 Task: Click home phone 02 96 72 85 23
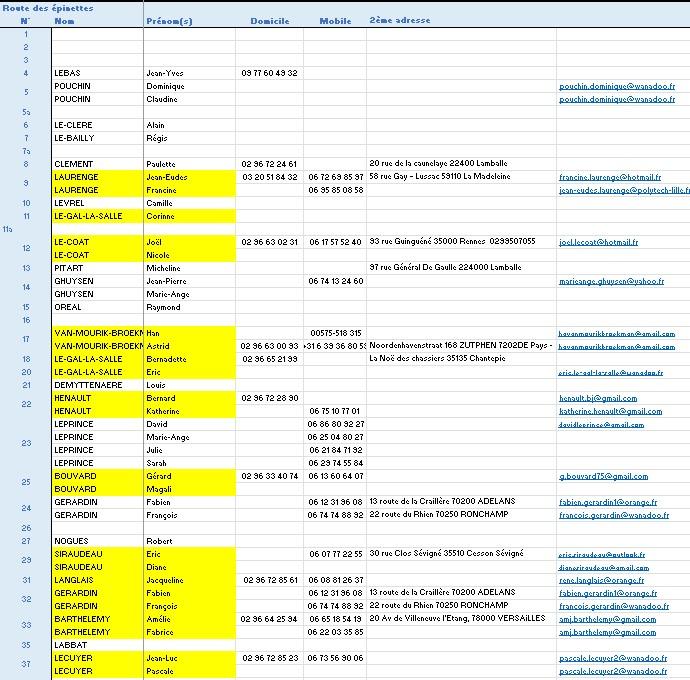(x=270, y=658)
